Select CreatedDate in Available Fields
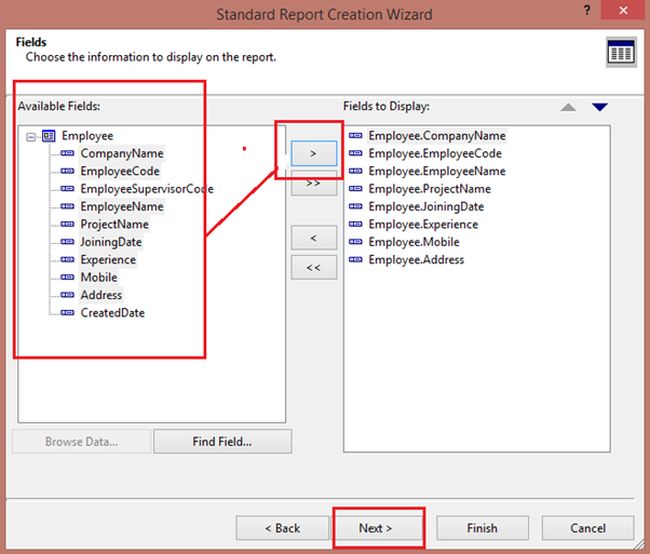The width and height of the screenshot is (650, 554). click(x=112, y=313)
